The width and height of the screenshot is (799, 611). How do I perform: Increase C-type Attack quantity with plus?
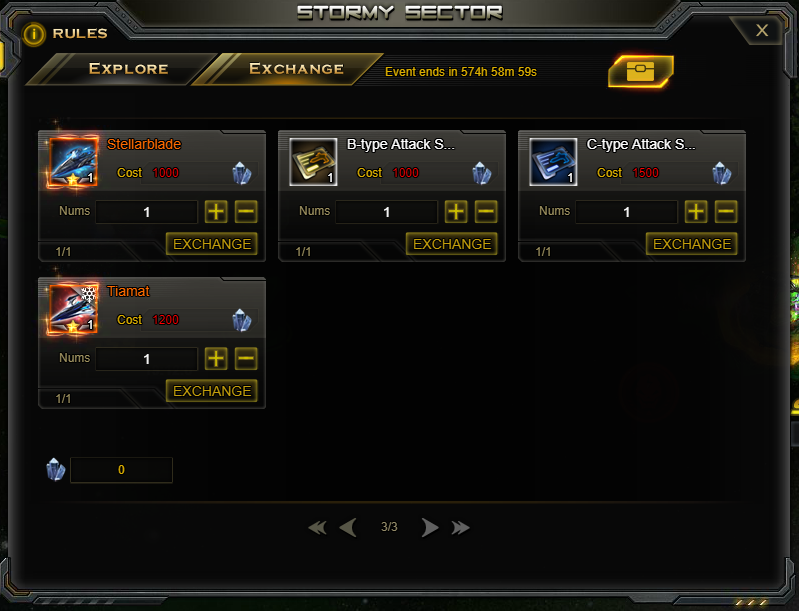tap(696, 211)
